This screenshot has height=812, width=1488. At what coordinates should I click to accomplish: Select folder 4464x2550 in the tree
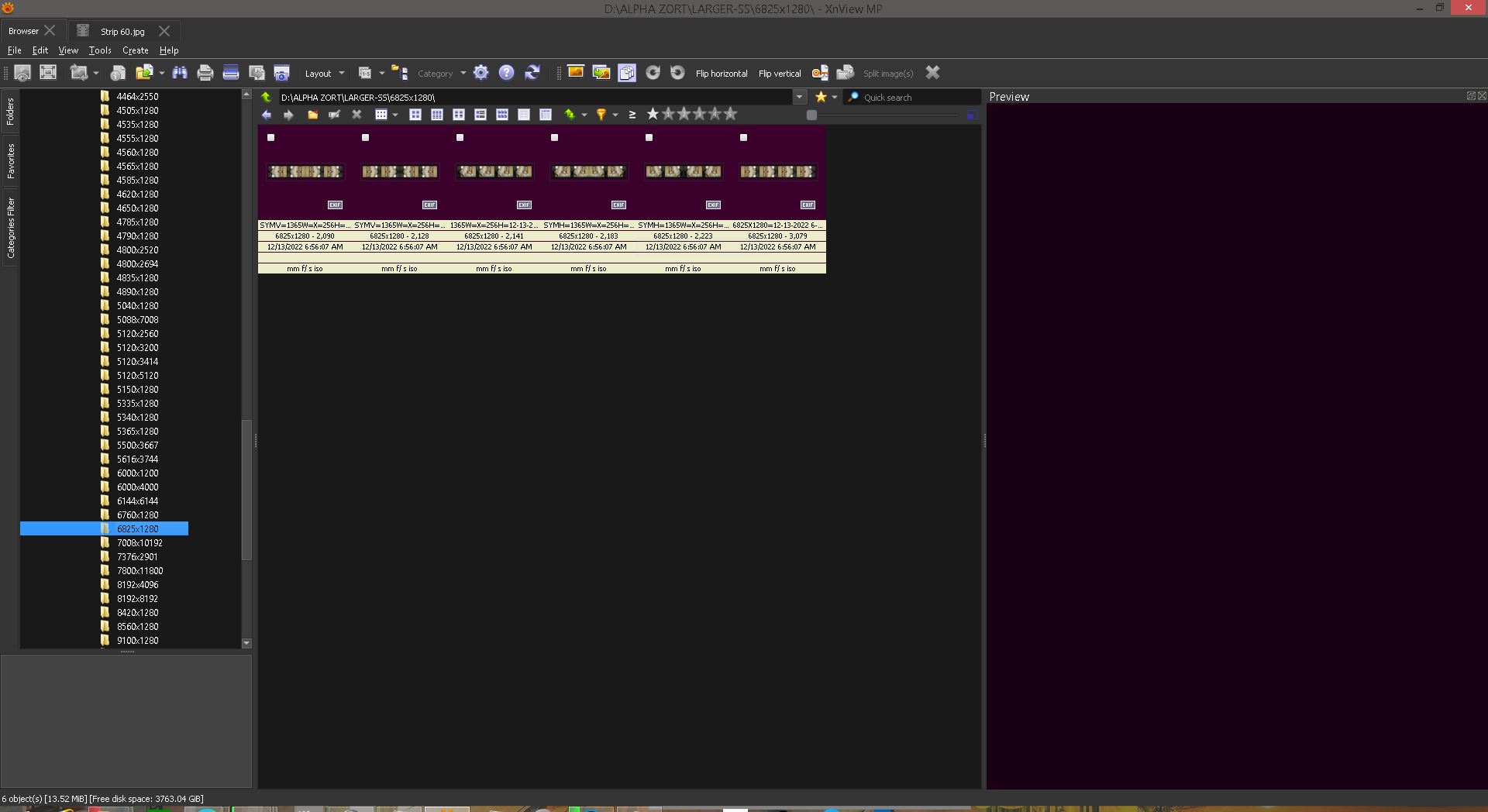(137, 97)
